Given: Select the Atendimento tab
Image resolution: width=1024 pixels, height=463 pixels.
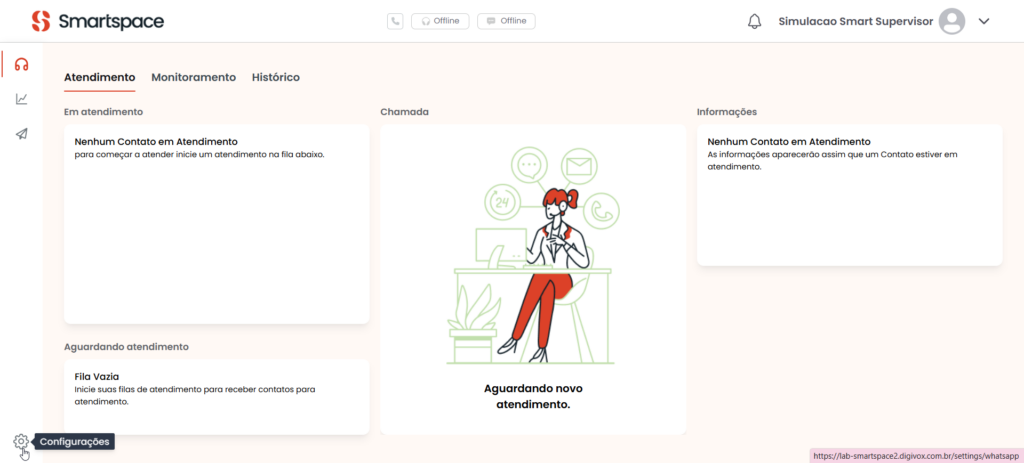Looking at the screenshot, I should pos(99,77).
